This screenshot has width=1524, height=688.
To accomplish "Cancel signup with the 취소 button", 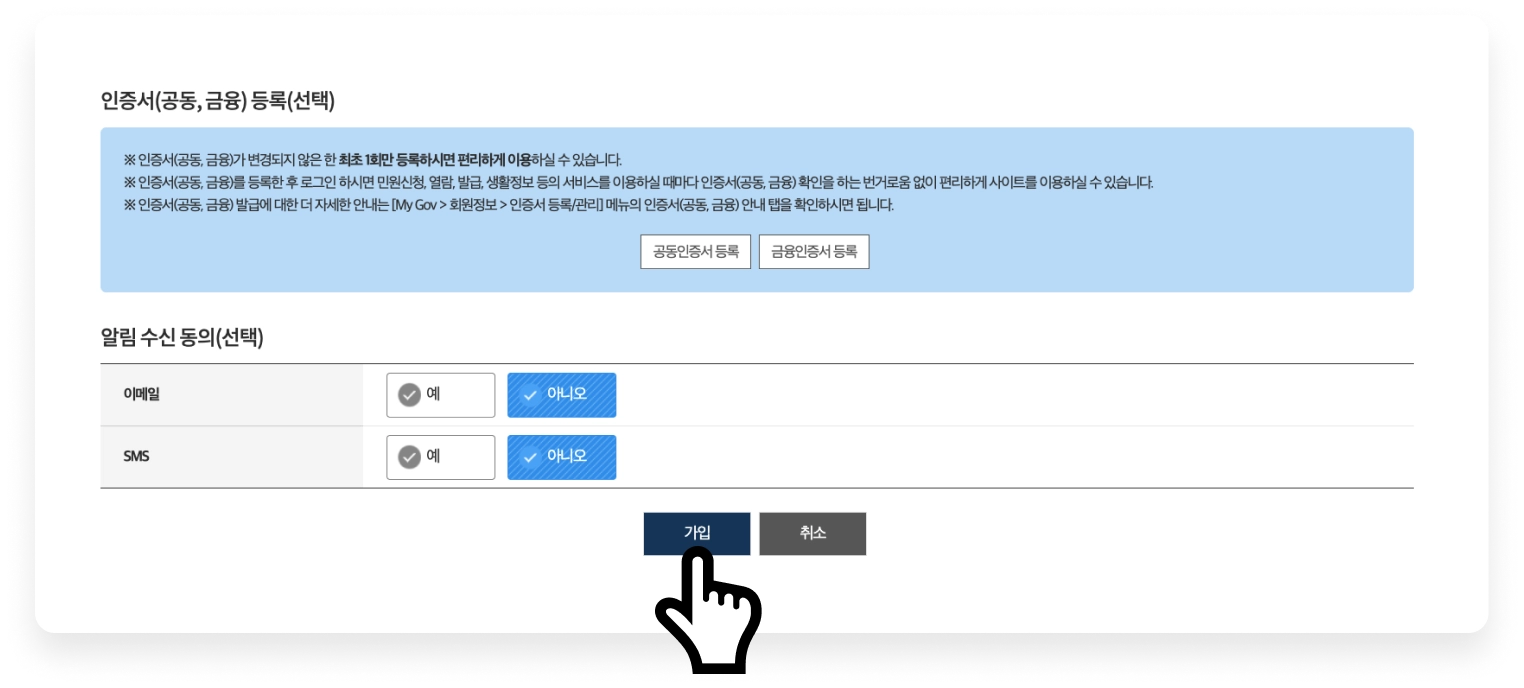I will 813,534.
